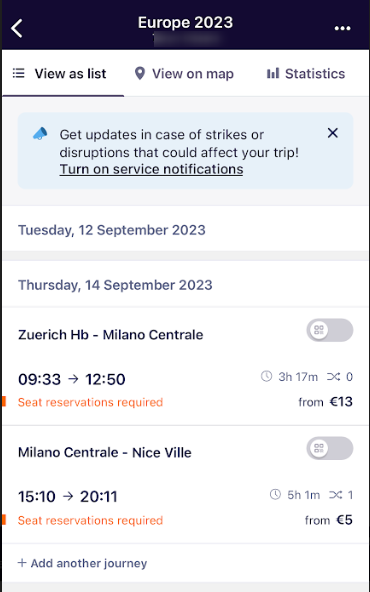Click the megaphone notification icon
Screen dimensions: 370x592
(40, 134)
